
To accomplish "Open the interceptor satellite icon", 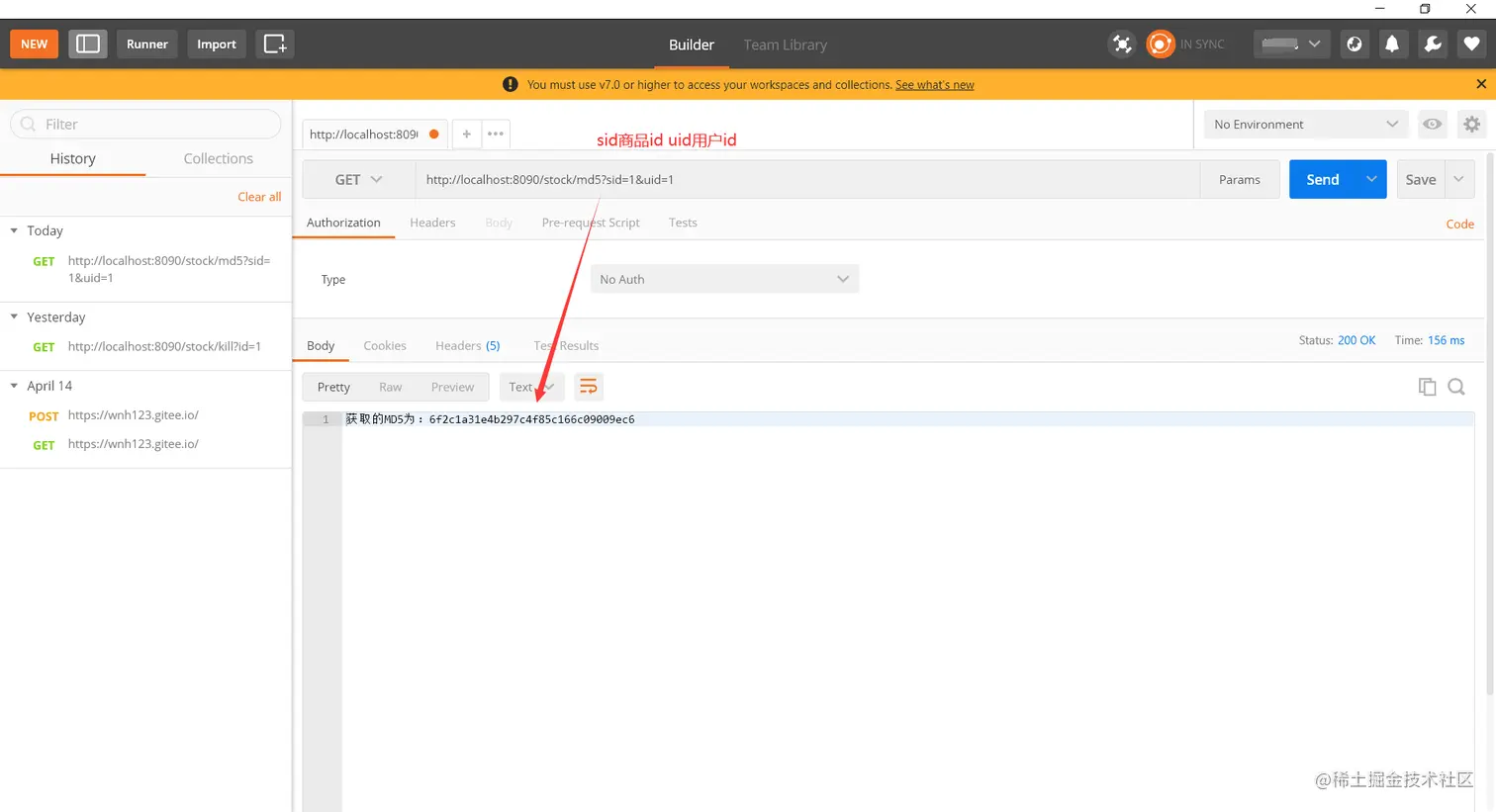I will pyautogui.click(x=1121, y=44).
